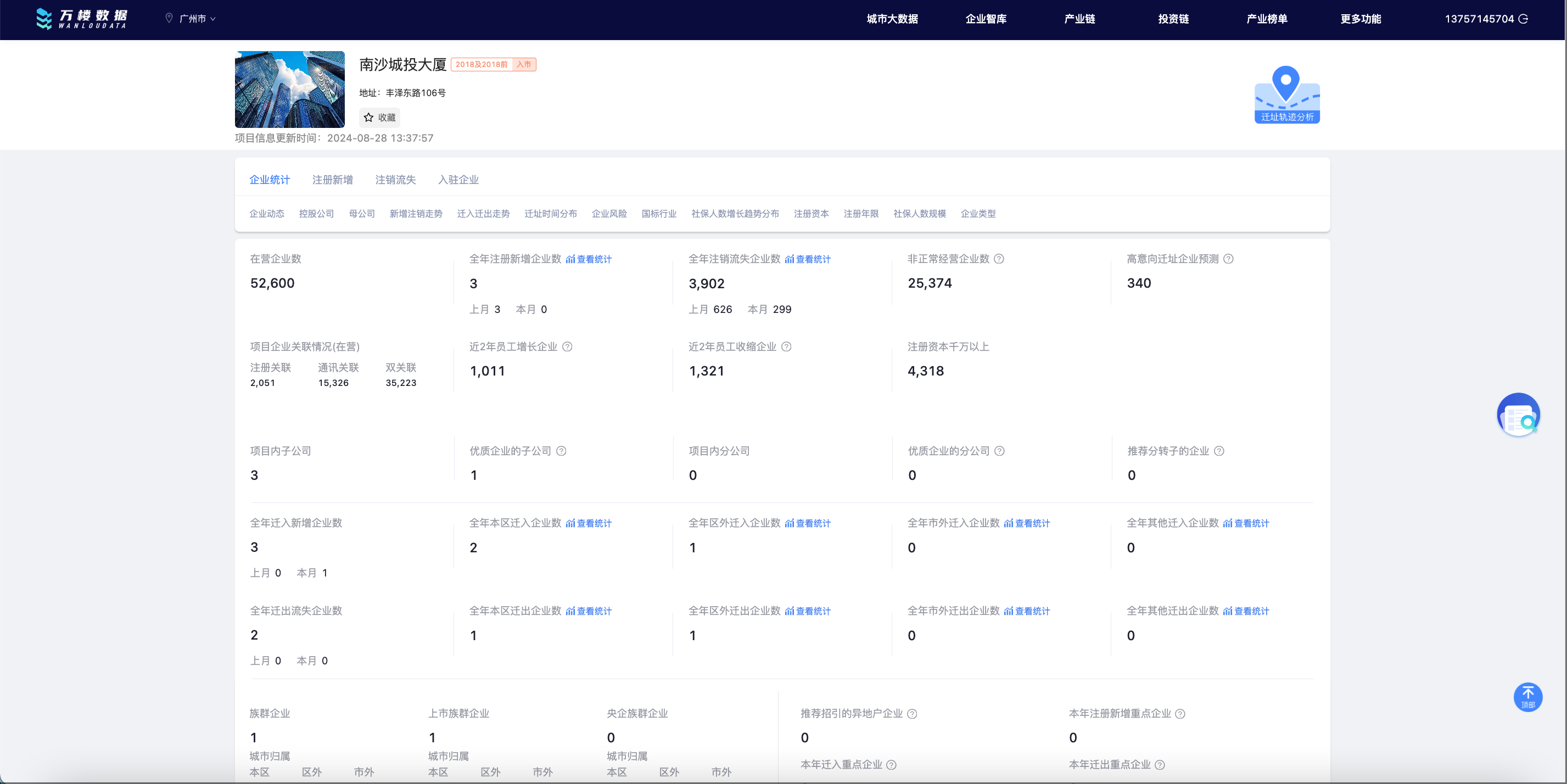1567x784 pixels.
Task: Open the 城市大数据 navigation menu
Action: click(x=892, y=19)
